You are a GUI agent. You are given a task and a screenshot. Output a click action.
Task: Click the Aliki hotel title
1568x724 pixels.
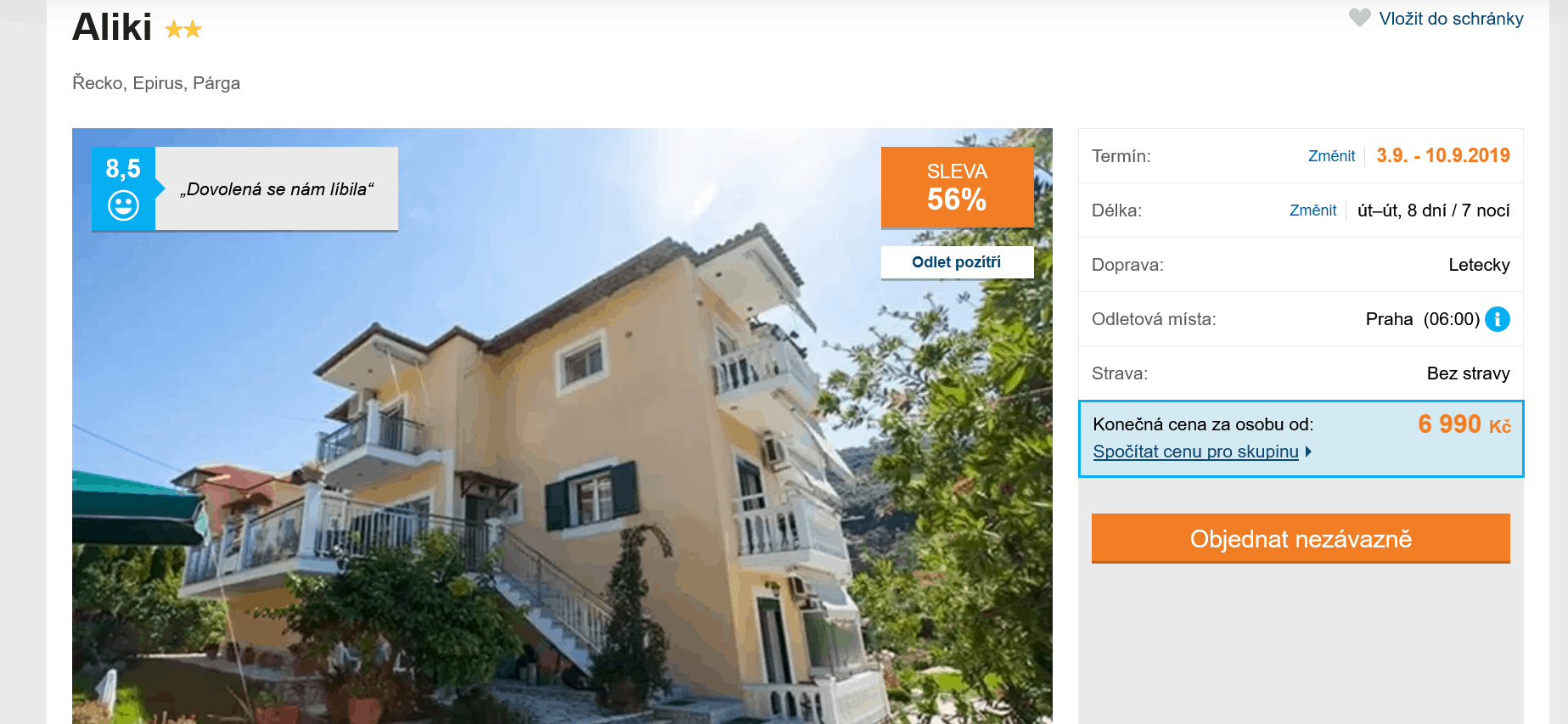[112, 27]
